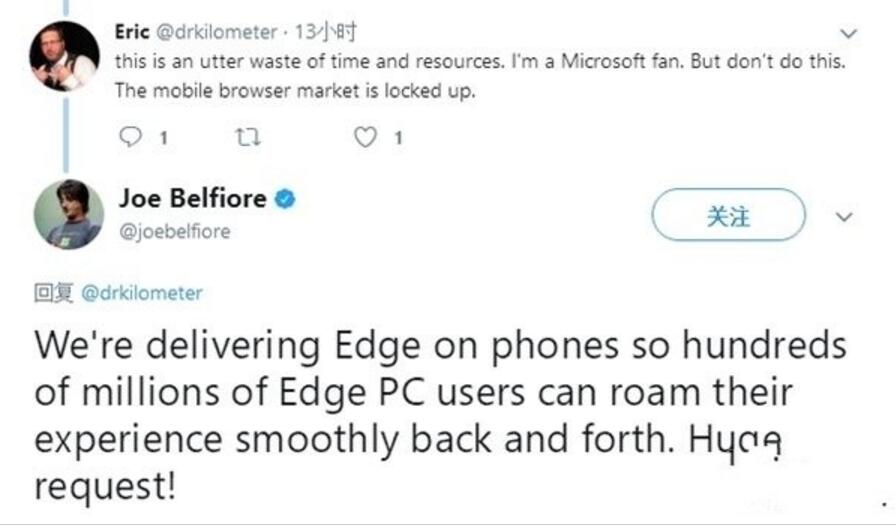Click the reply count 1 beside the bubble

(x=163, y=138)
